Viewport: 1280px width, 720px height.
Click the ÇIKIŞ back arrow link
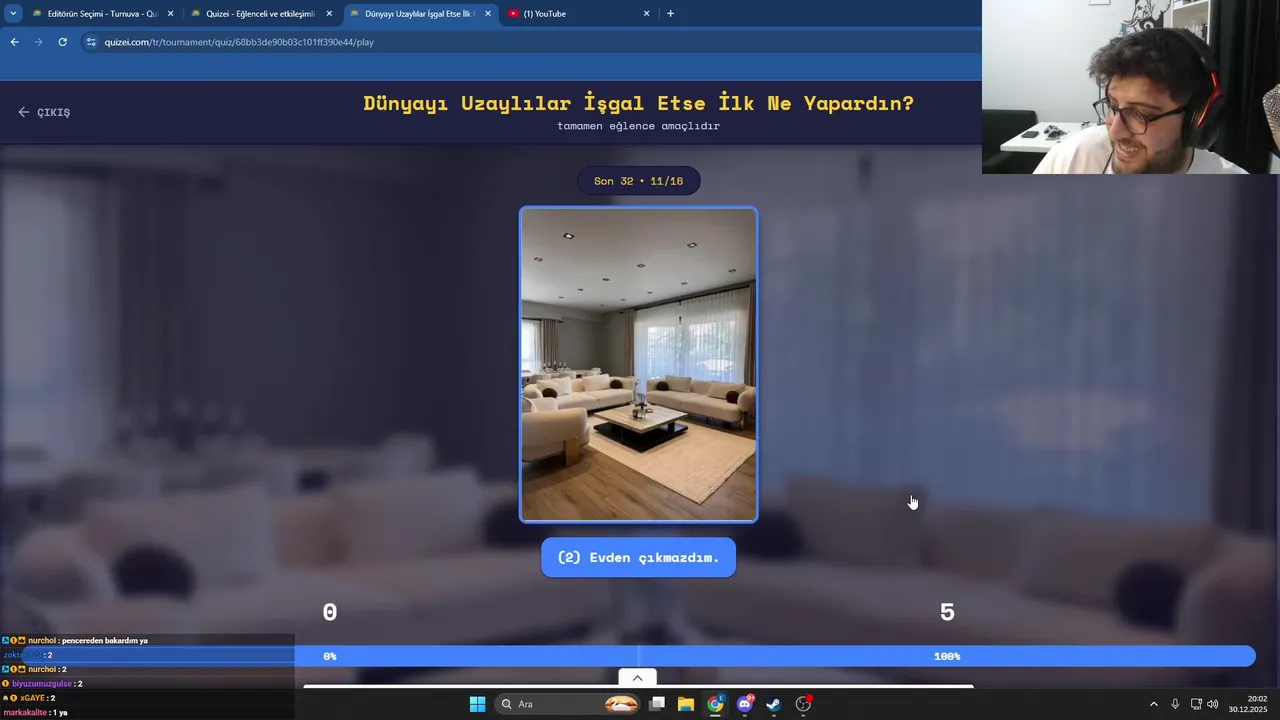(x=44, y=112)
